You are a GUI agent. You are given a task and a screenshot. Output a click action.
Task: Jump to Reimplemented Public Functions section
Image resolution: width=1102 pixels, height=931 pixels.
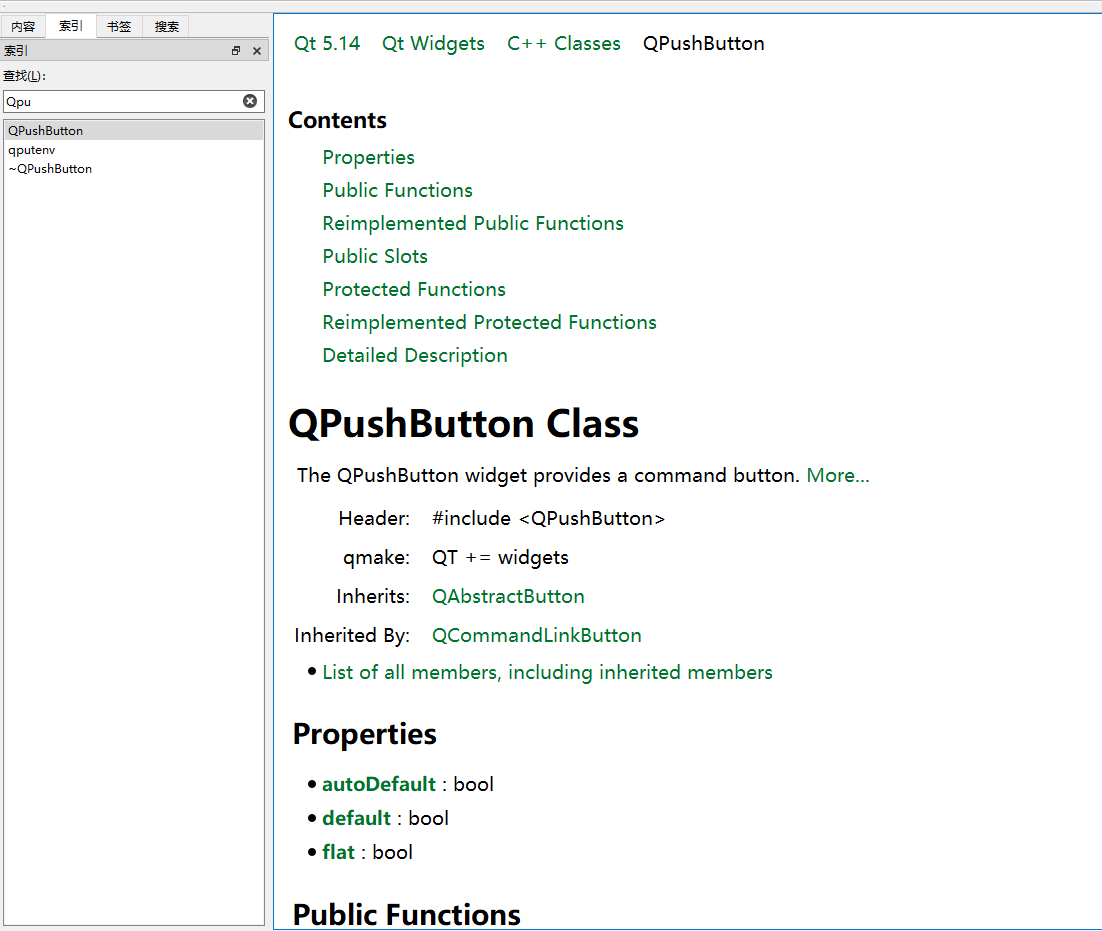473,223
